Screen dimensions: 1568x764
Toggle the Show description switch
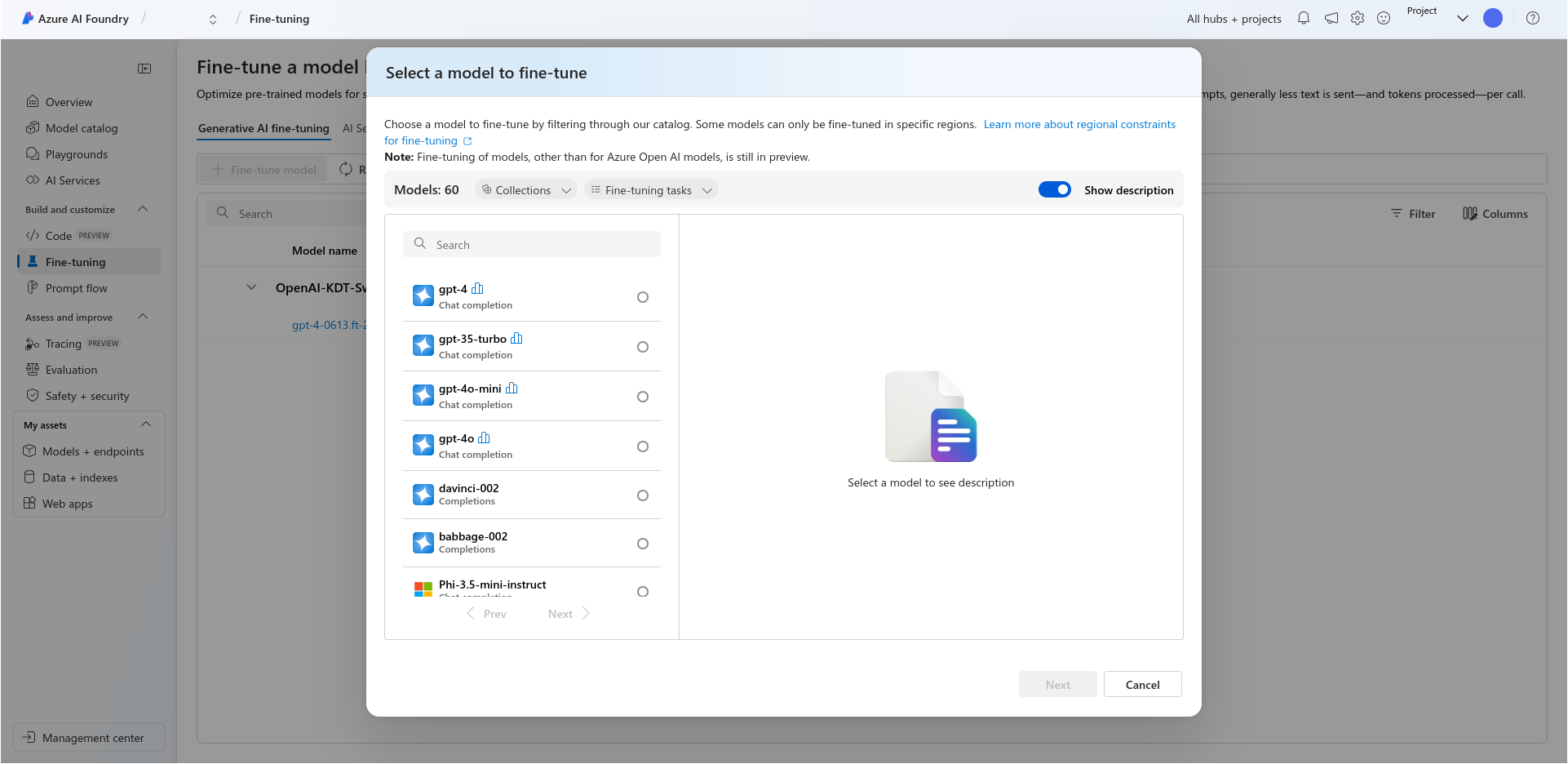tap(1055, 189)
